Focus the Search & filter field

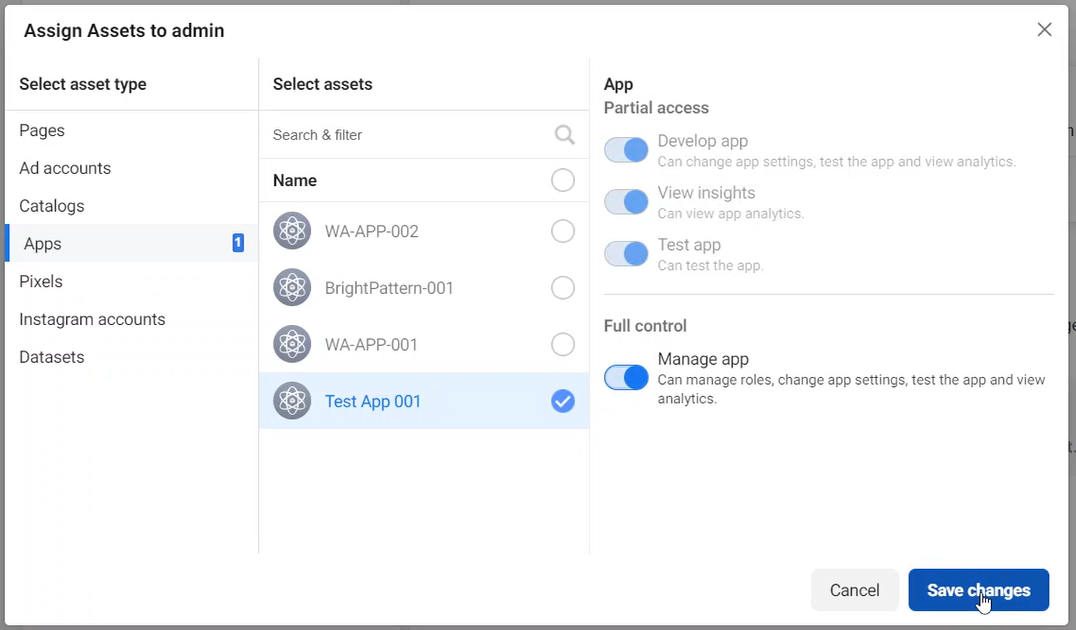click(x=410, y=135)
